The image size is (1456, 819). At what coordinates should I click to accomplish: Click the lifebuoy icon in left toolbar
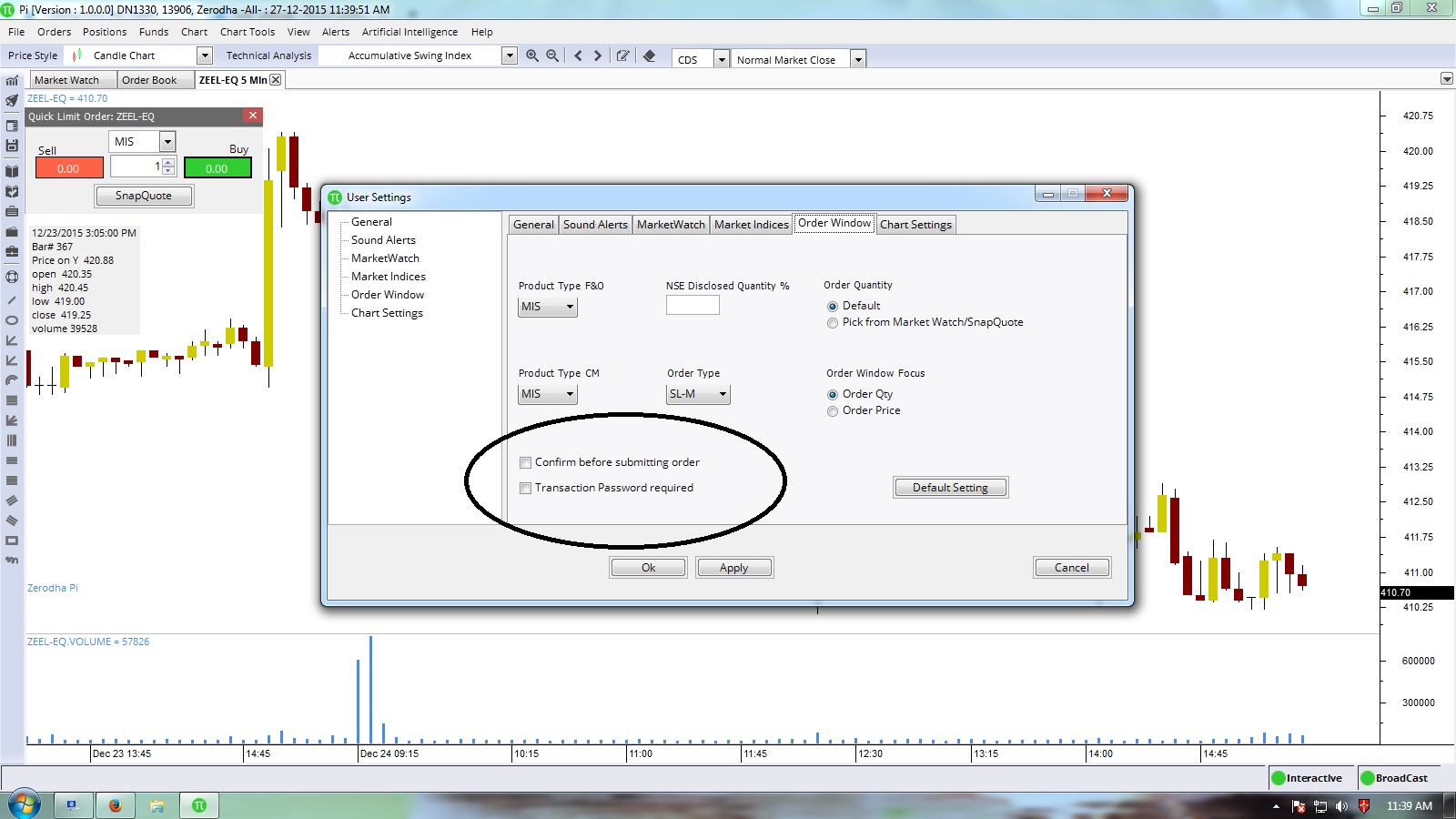12,277
